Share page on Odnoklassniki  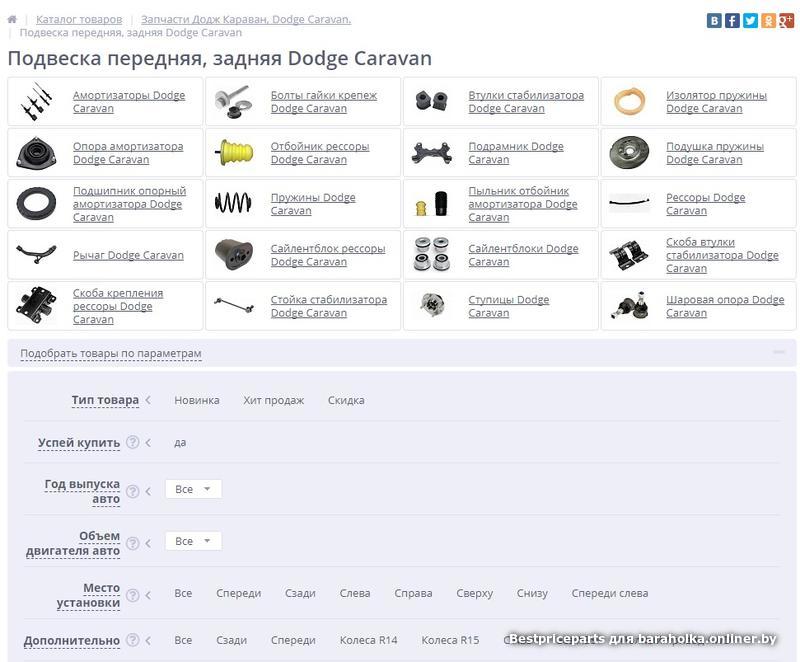point(768,20)
